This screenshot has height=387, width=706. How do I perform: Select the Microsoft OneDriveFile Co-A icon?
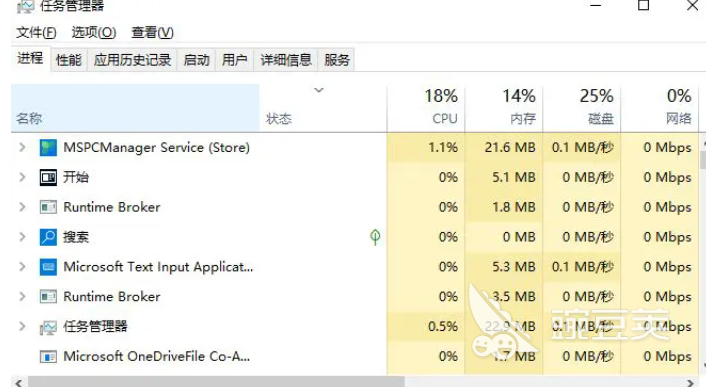click(48, 356)
